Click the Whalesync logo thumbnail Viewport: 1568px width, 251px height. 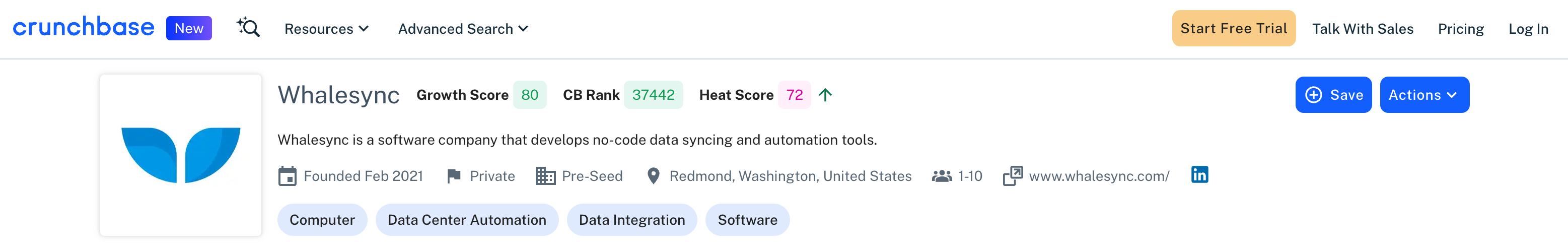tap(181, 155)
